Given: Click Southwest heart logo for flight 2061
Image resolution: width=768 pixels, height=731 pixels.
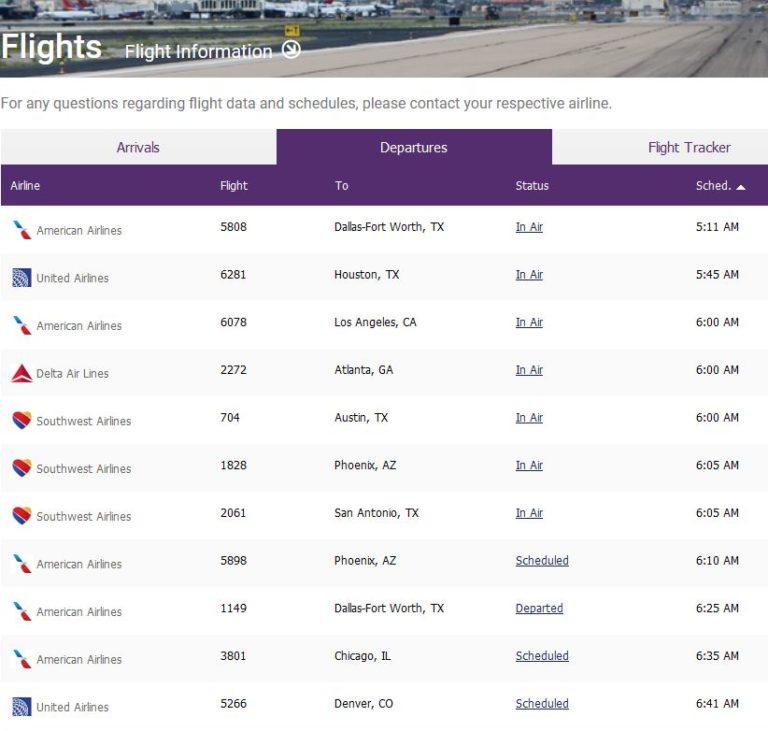Looking at the screenshot, I should [x=22, y=515].
